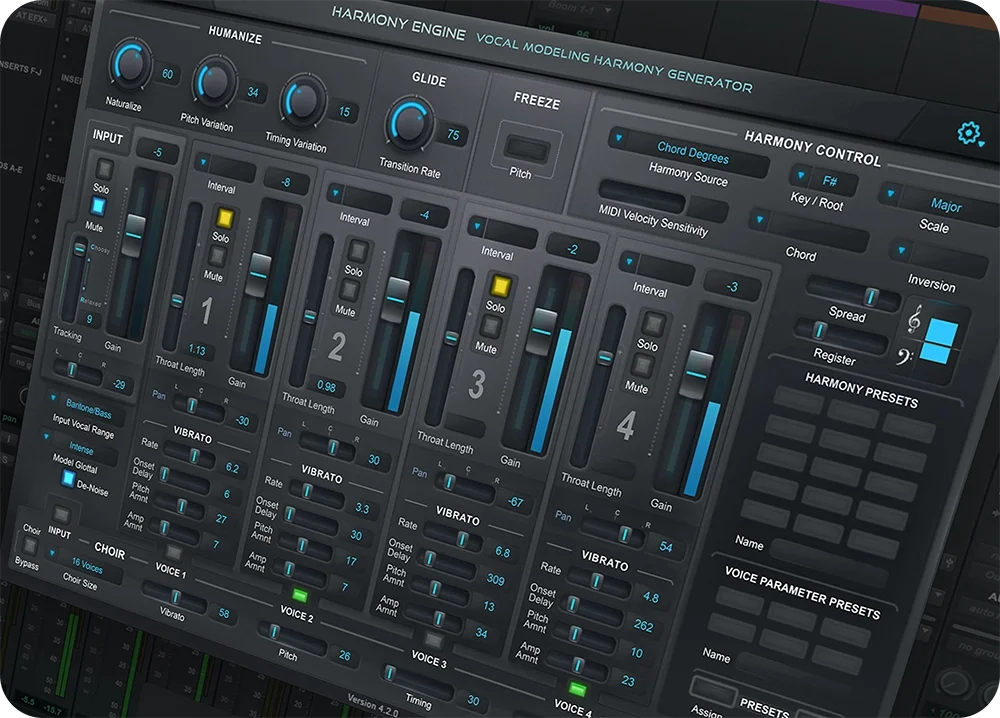Viewport: 1000px width, 718px height.
Task: Open voice 3 Interval dropdown
Action: 503,232
